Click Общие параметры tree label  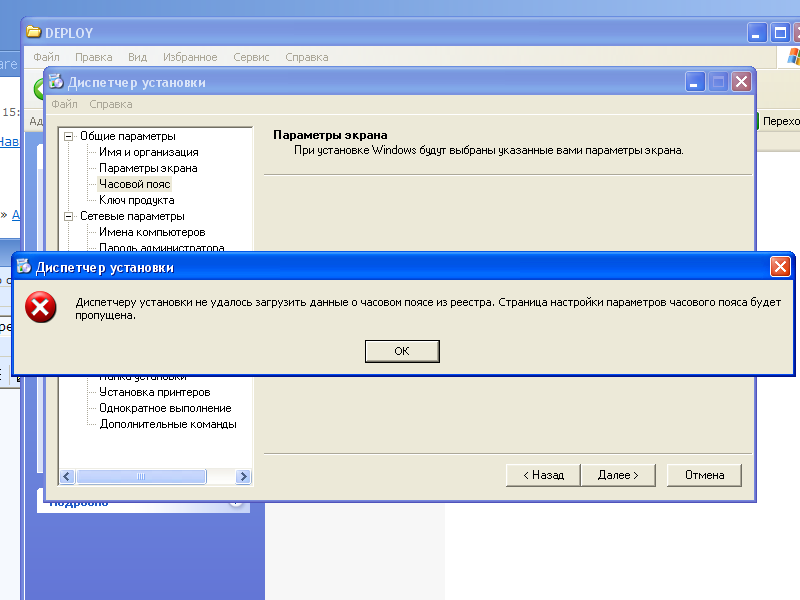128,136
